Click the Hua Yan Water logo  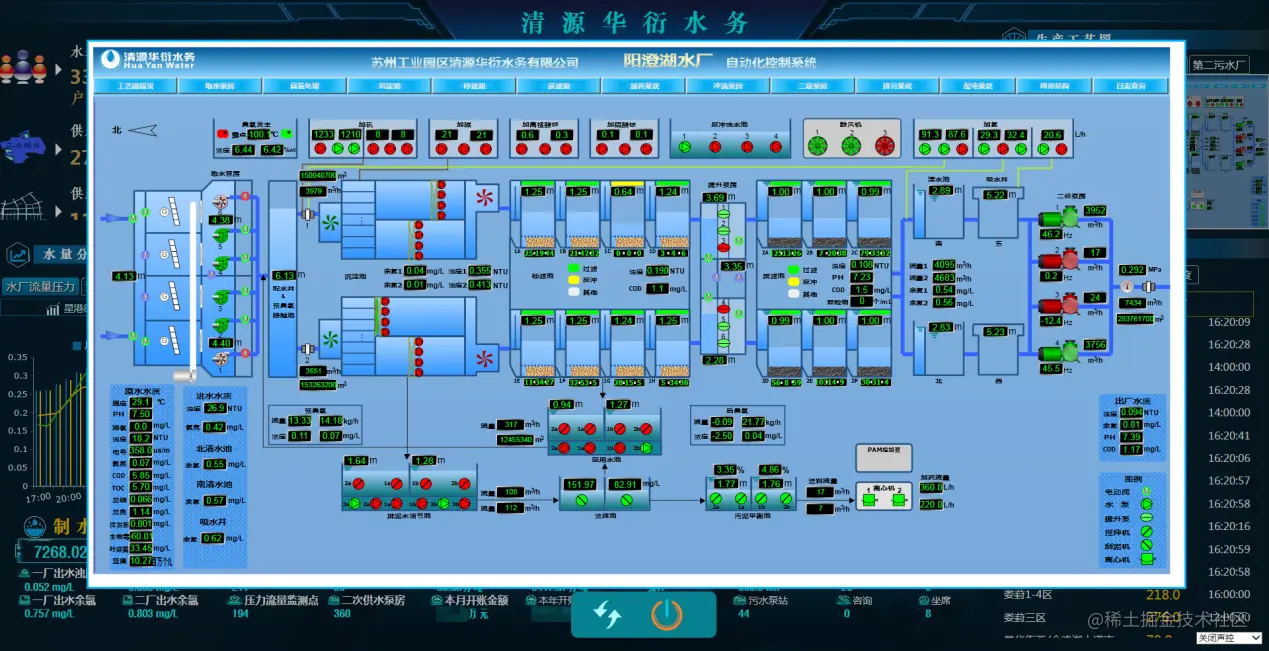[149, 59]
